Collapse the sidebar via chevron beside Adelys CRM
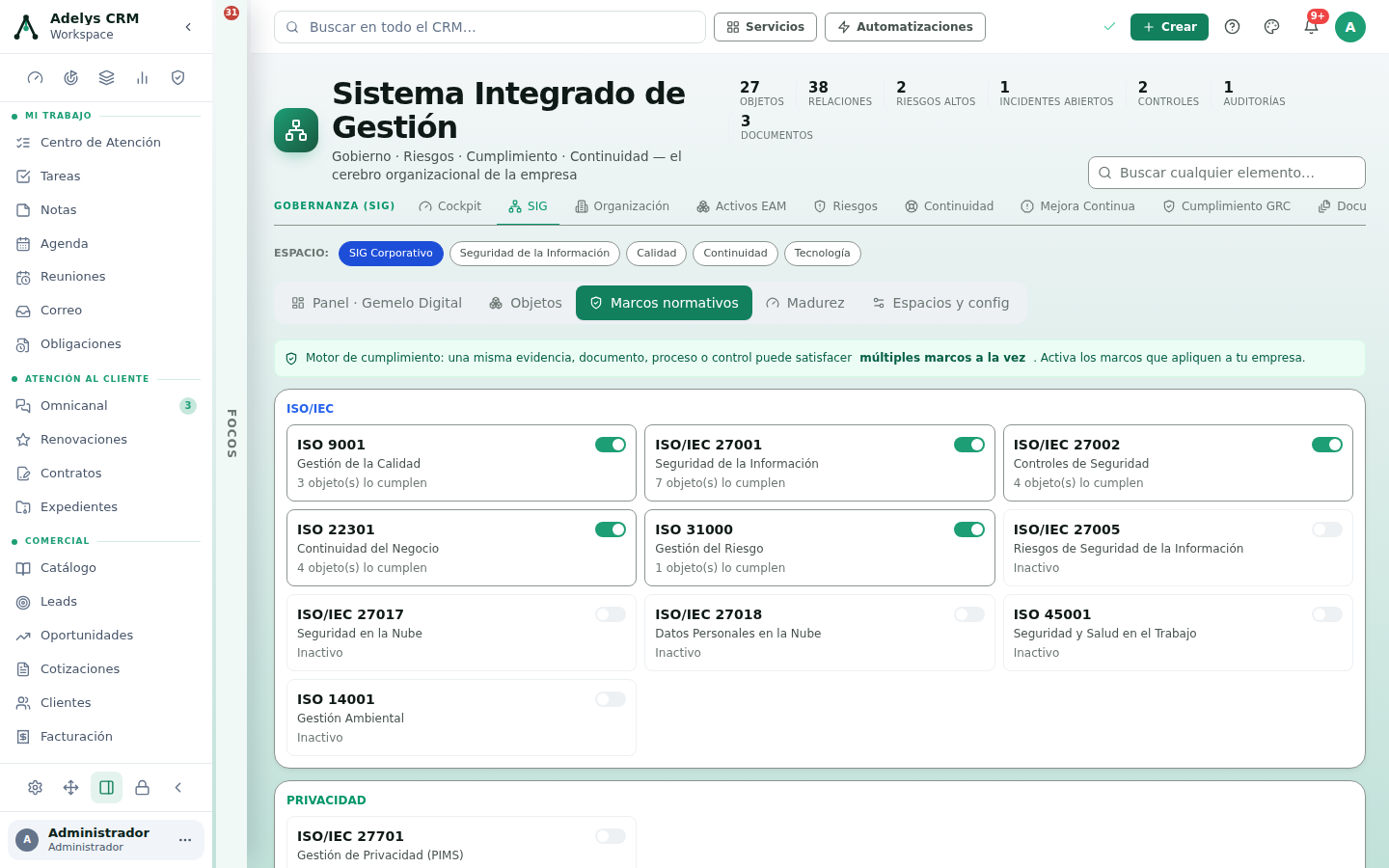 tap(188, 27)
